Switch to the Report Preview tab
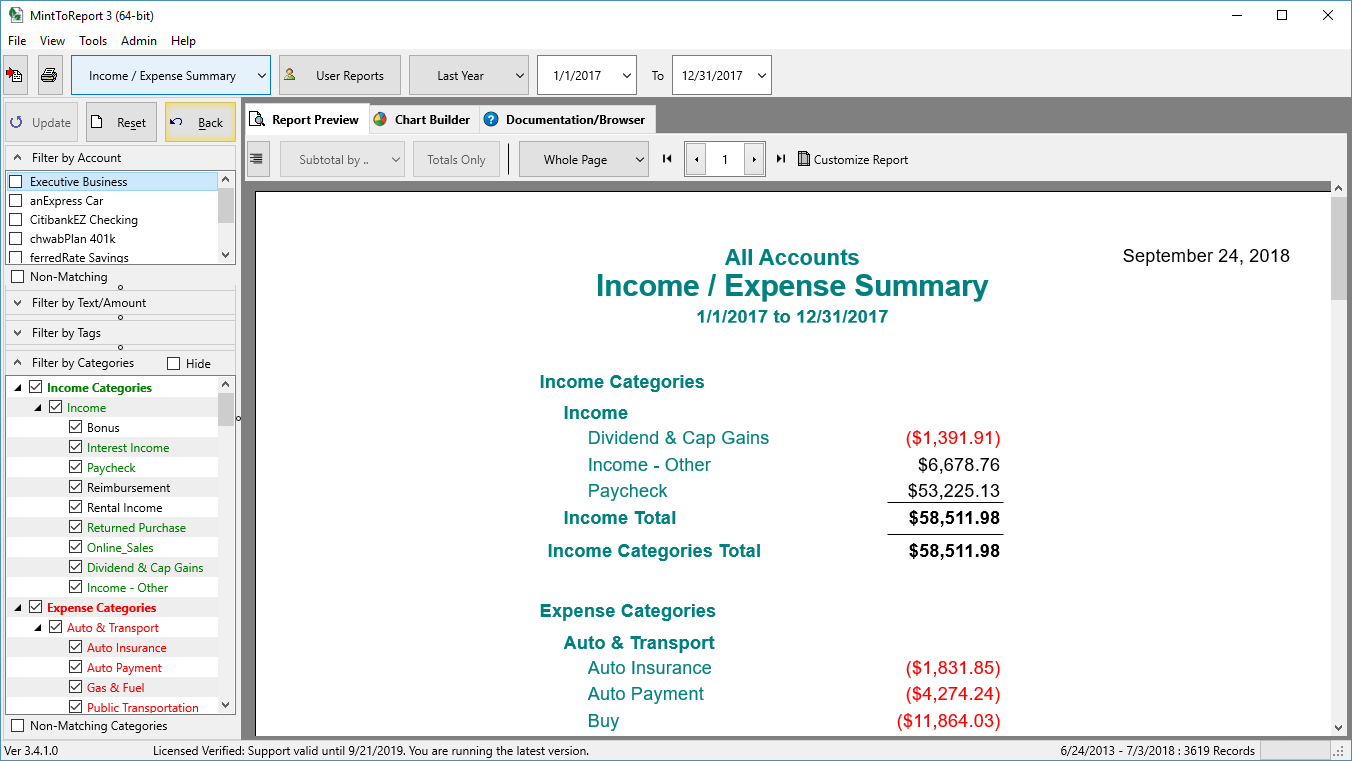 click(x=307, y=119)
